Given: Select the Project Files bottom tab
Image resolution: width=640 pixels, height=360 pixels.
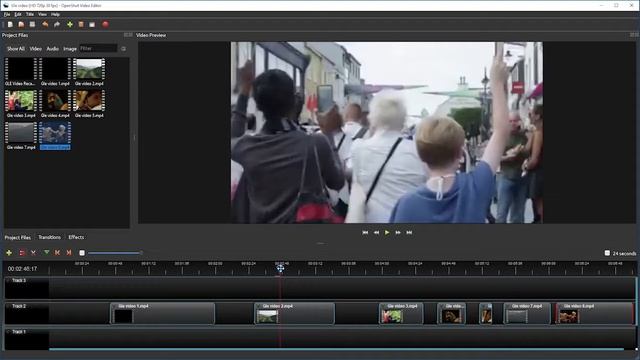Looking at the screenshot, I should (x=18, y=237).
